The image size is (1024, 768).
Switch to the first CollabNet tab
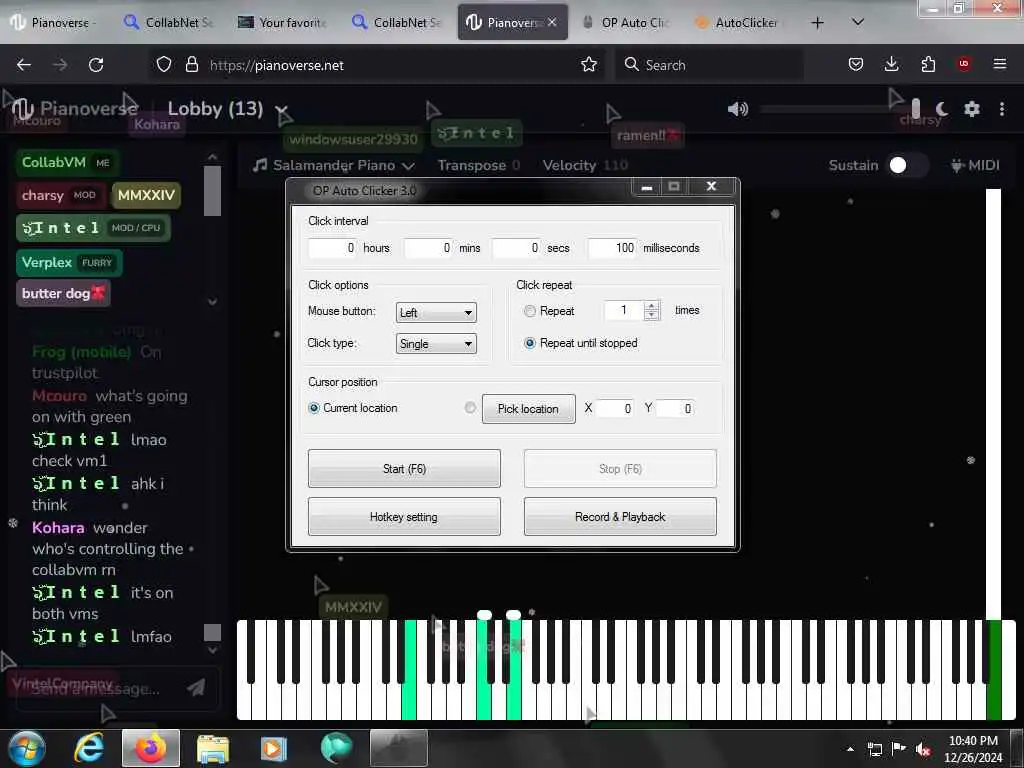(x=170, y=23)
